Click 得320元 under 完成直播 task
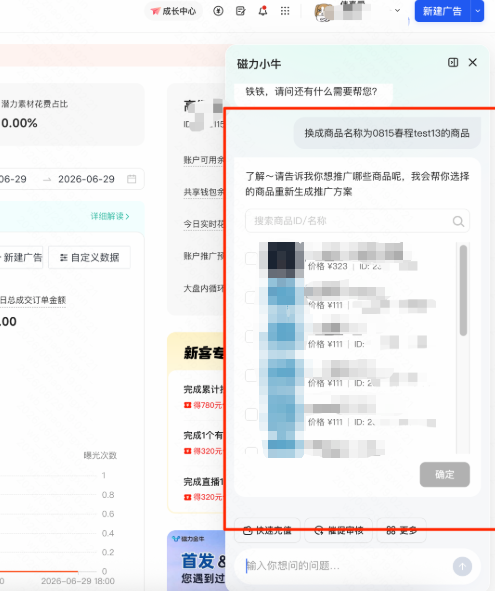The width and height of the screenshot is (495, 591). pos(204,497)
